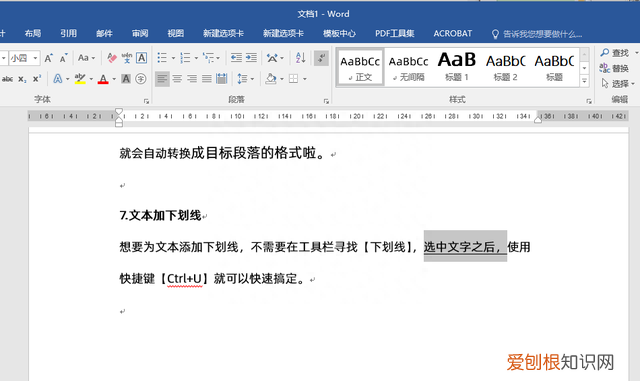Click the Select cursor icon
Image resolution: width=640 pixels, height=381 pixels.
(605, 83)
